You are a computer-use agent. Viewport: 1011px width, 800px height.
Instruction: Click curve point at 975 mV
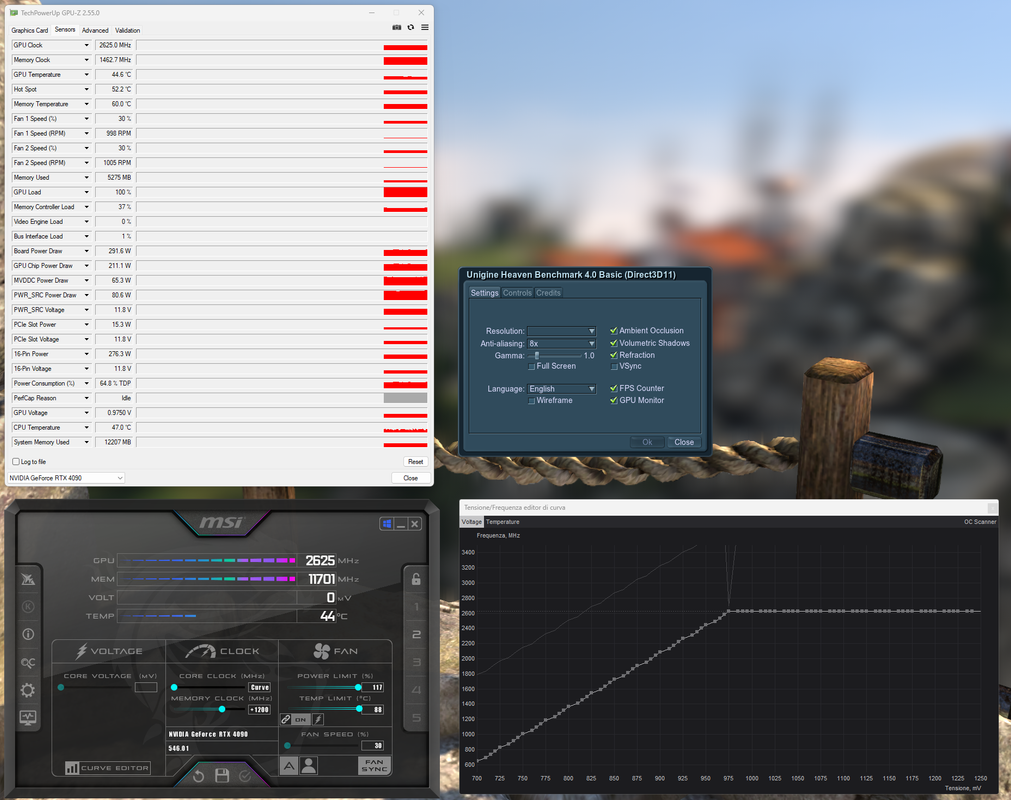coord(729,611)
